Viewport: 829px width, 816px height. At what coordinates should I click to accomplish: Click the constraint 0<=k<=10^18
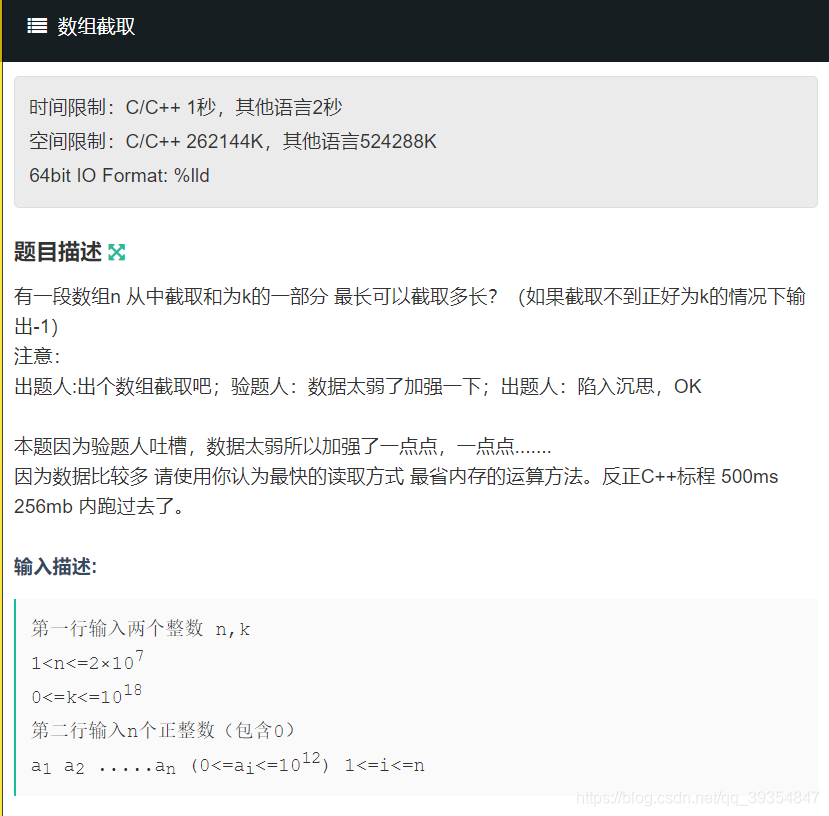87,695
